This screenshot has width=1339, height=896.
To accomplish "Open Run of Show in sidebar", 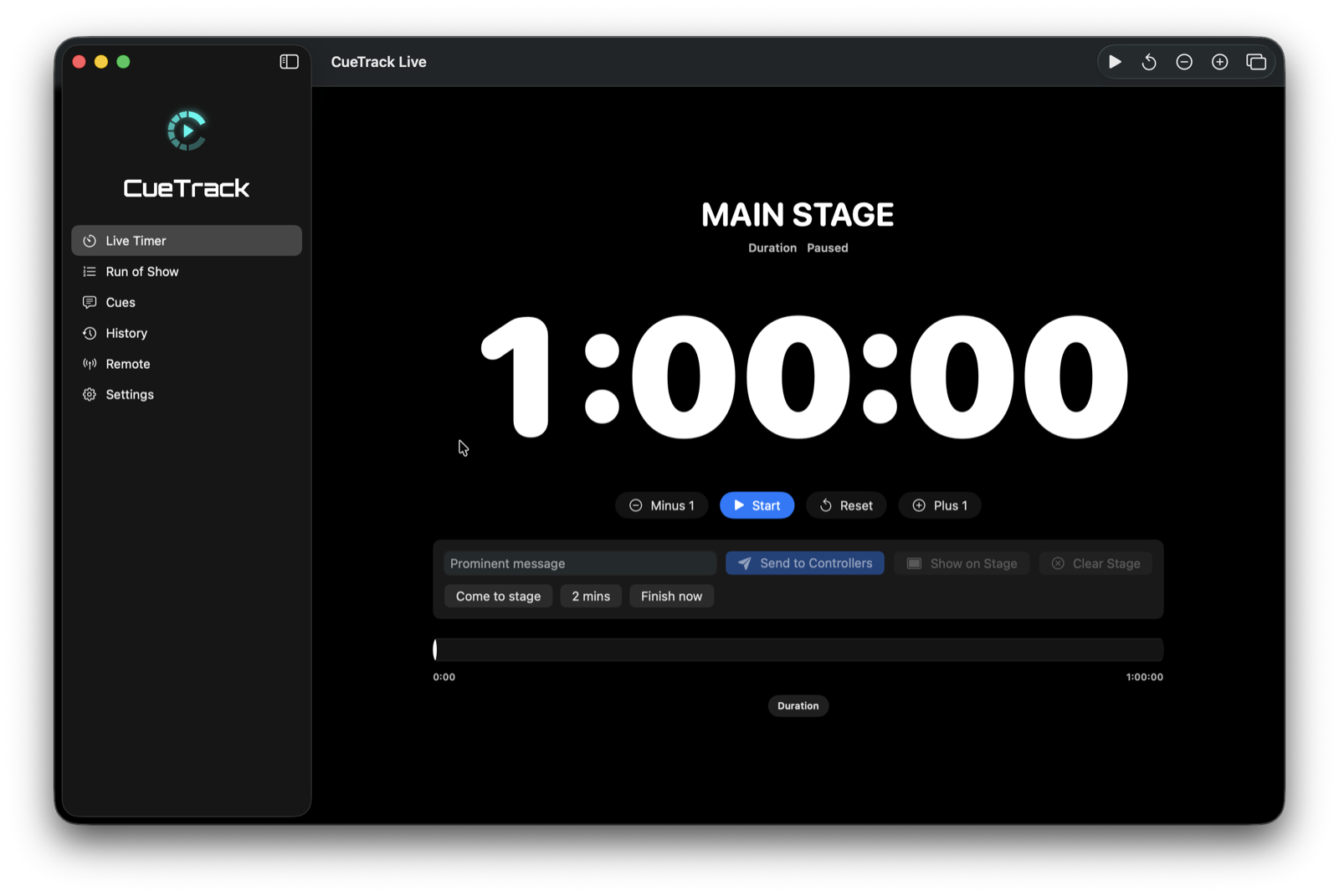I will pos(187,272).
